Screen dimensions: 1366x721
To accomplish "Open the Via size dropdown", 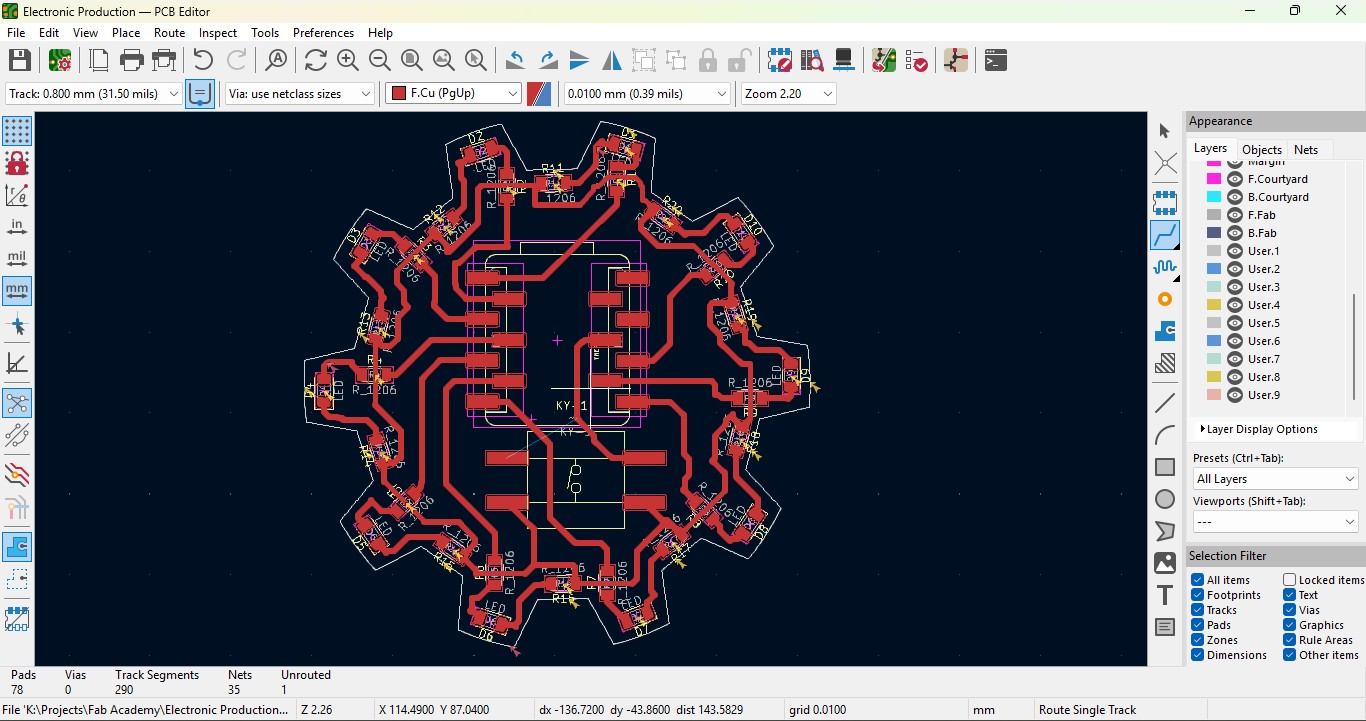I will (x=300, y=94).
